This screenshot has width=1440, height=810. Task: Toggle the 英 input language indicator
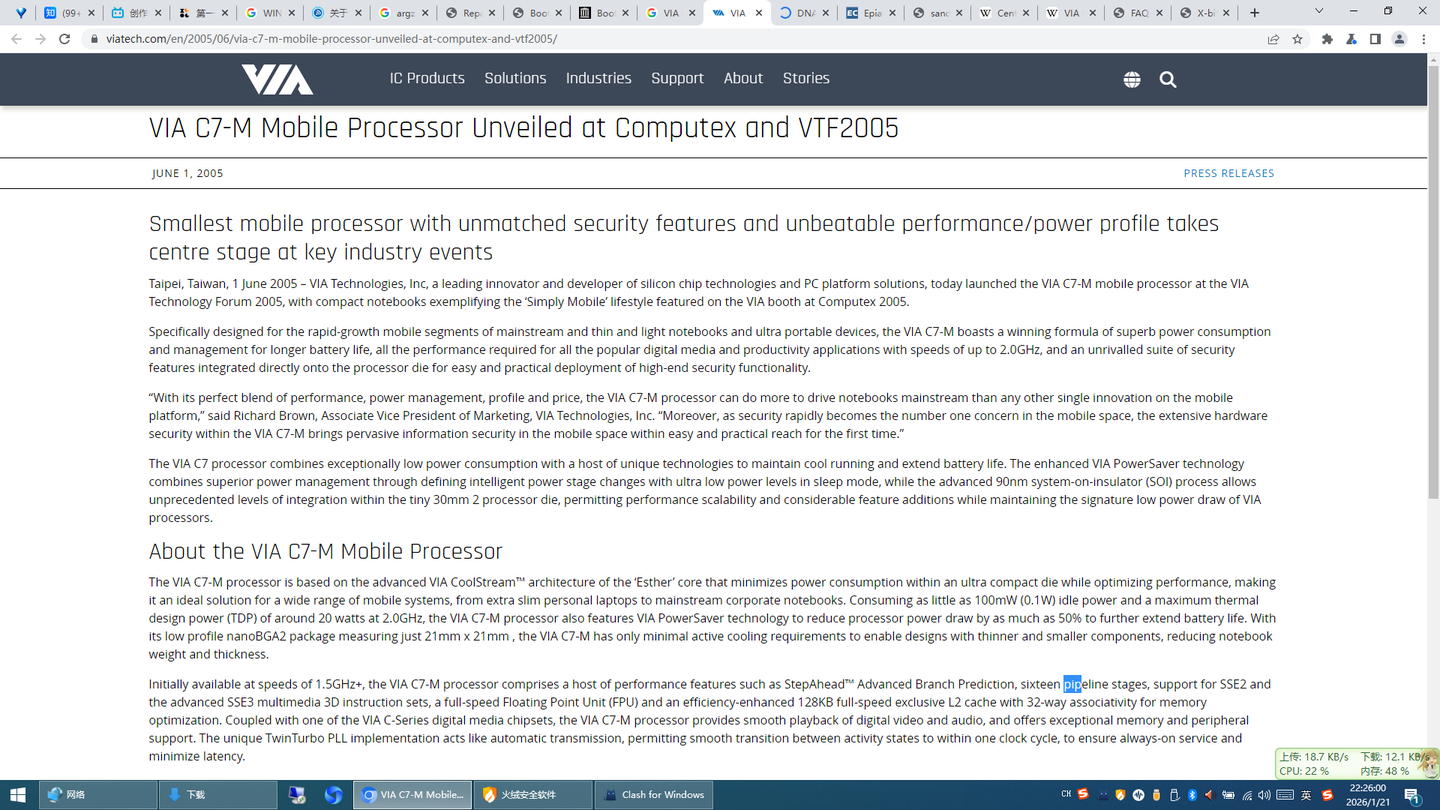[1306, 795]
